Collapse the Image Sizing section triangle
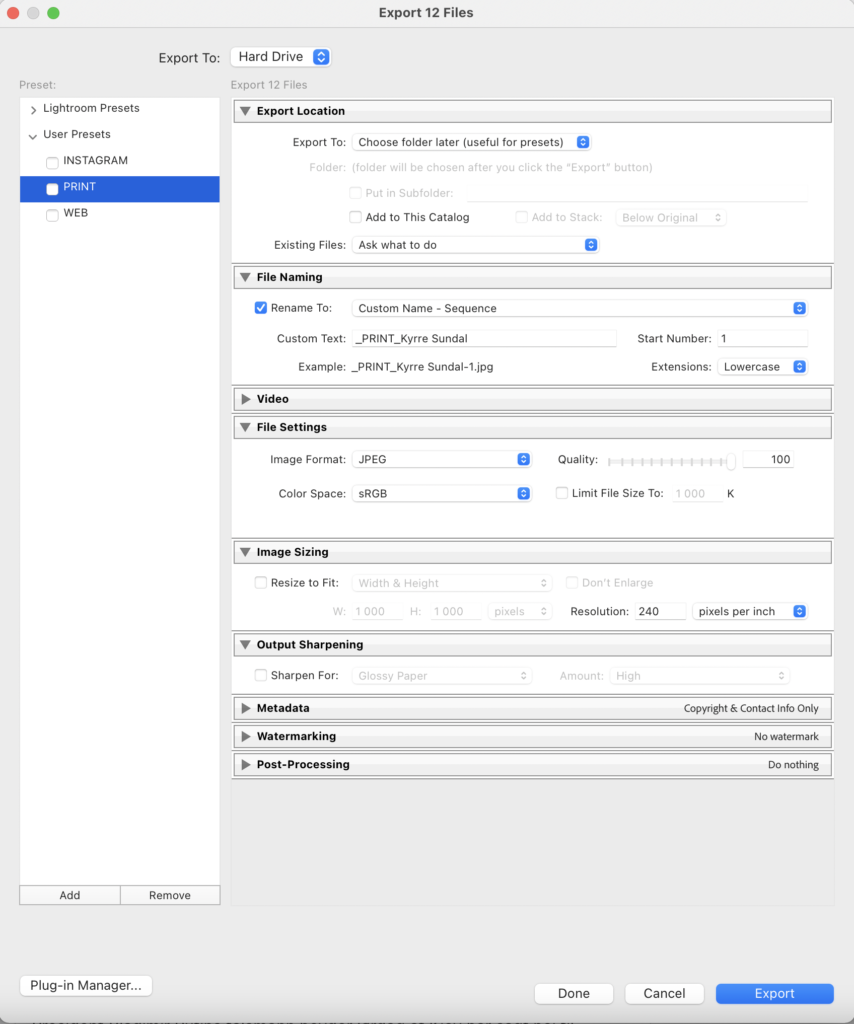This screenshot has width=854, height=1024. (x=245, y=552)
